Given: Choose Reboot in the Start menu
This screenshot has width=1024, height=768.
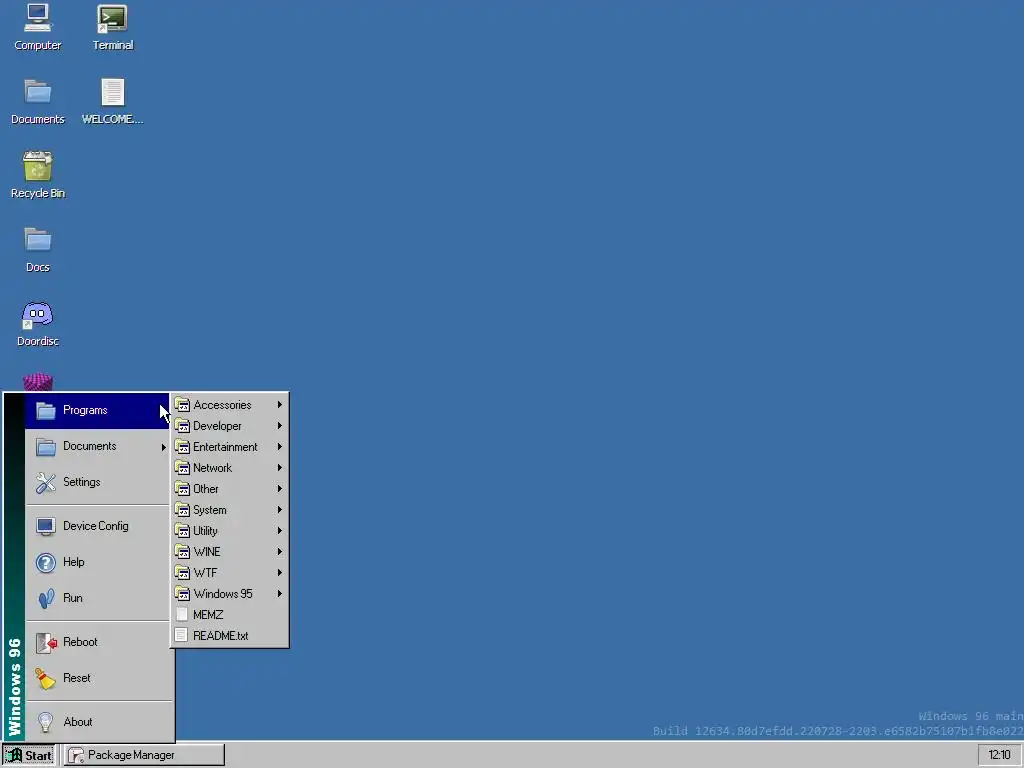Looking at the screenshot, I should pos(97,643).
